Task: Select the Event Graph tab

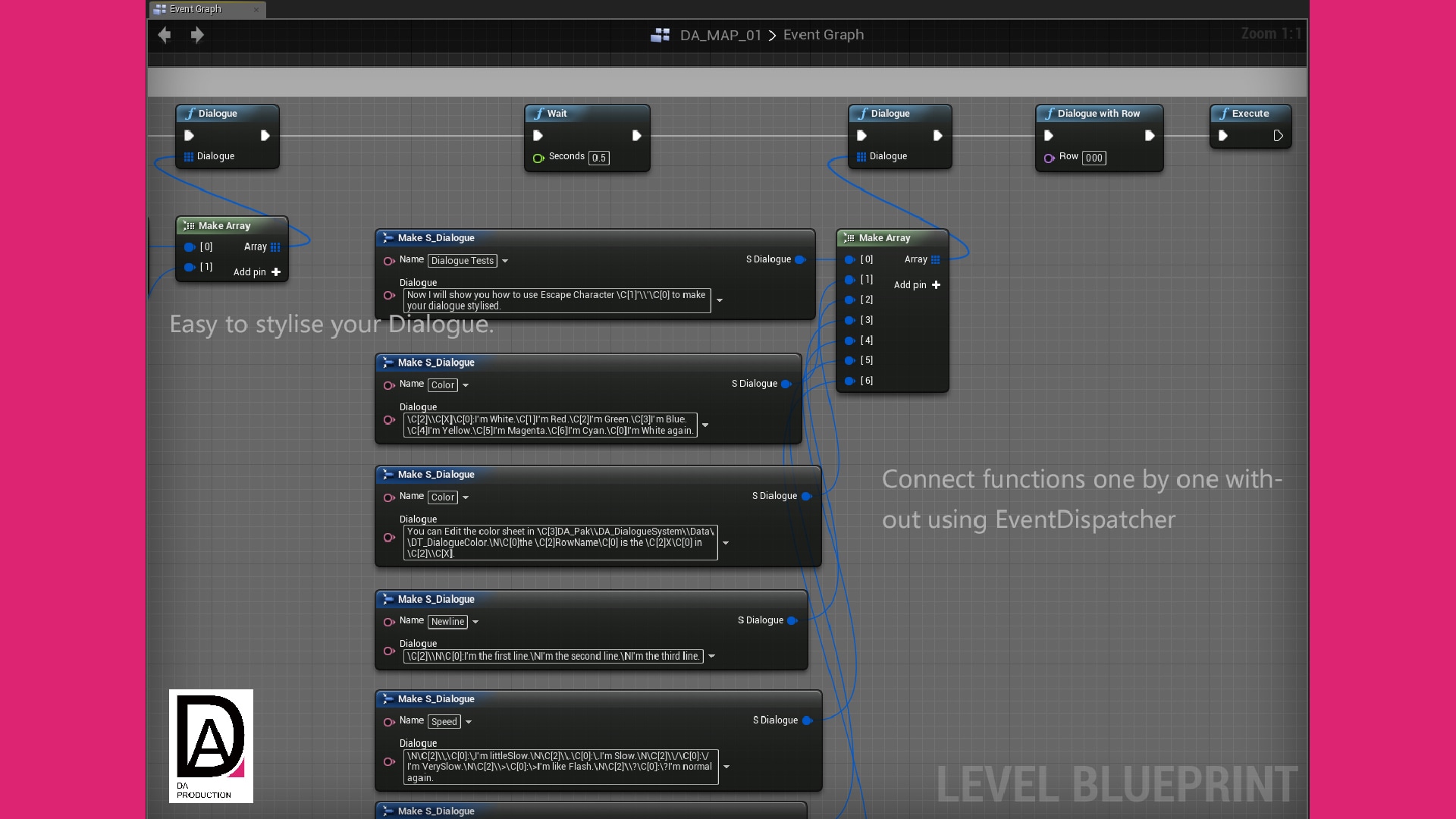Action: click(x=194, y=9)
